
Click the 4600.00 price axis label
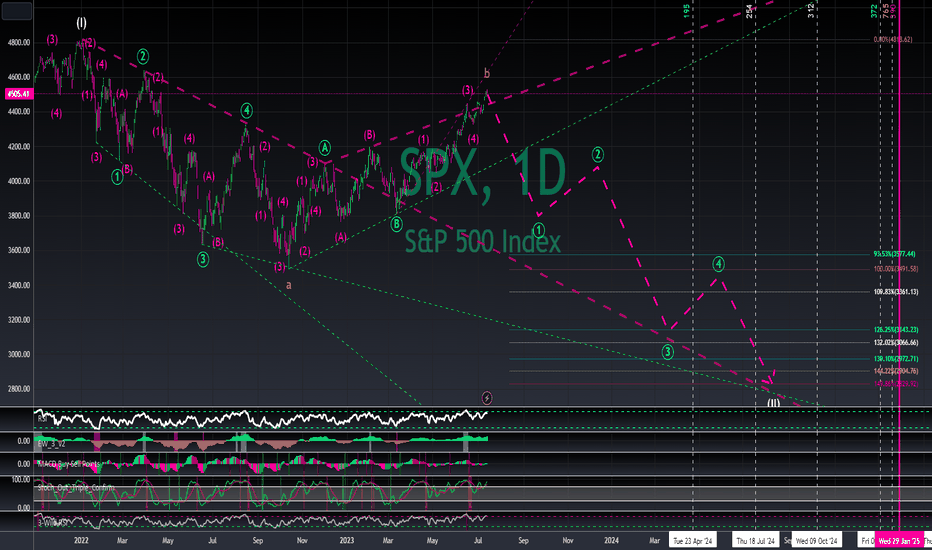pos(19,77)
